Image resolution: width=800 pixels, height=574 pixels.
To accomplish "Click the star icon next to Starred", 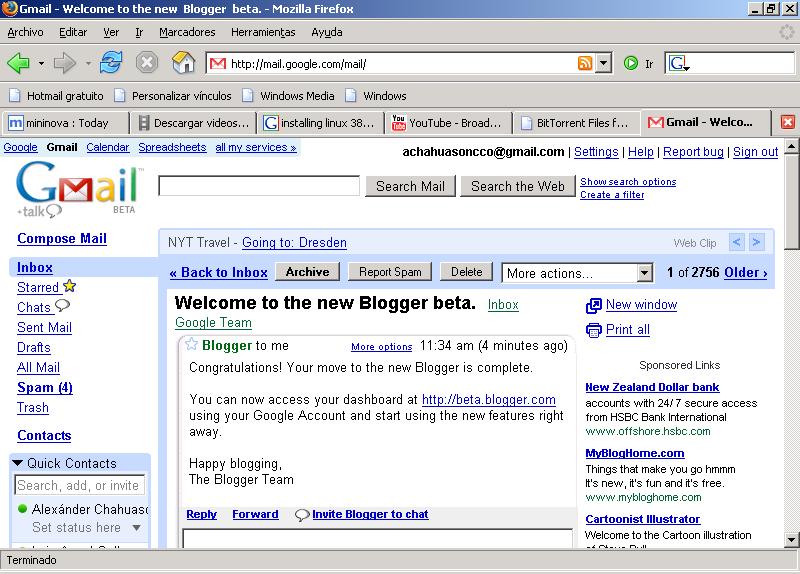I will [x=70, y=286].
